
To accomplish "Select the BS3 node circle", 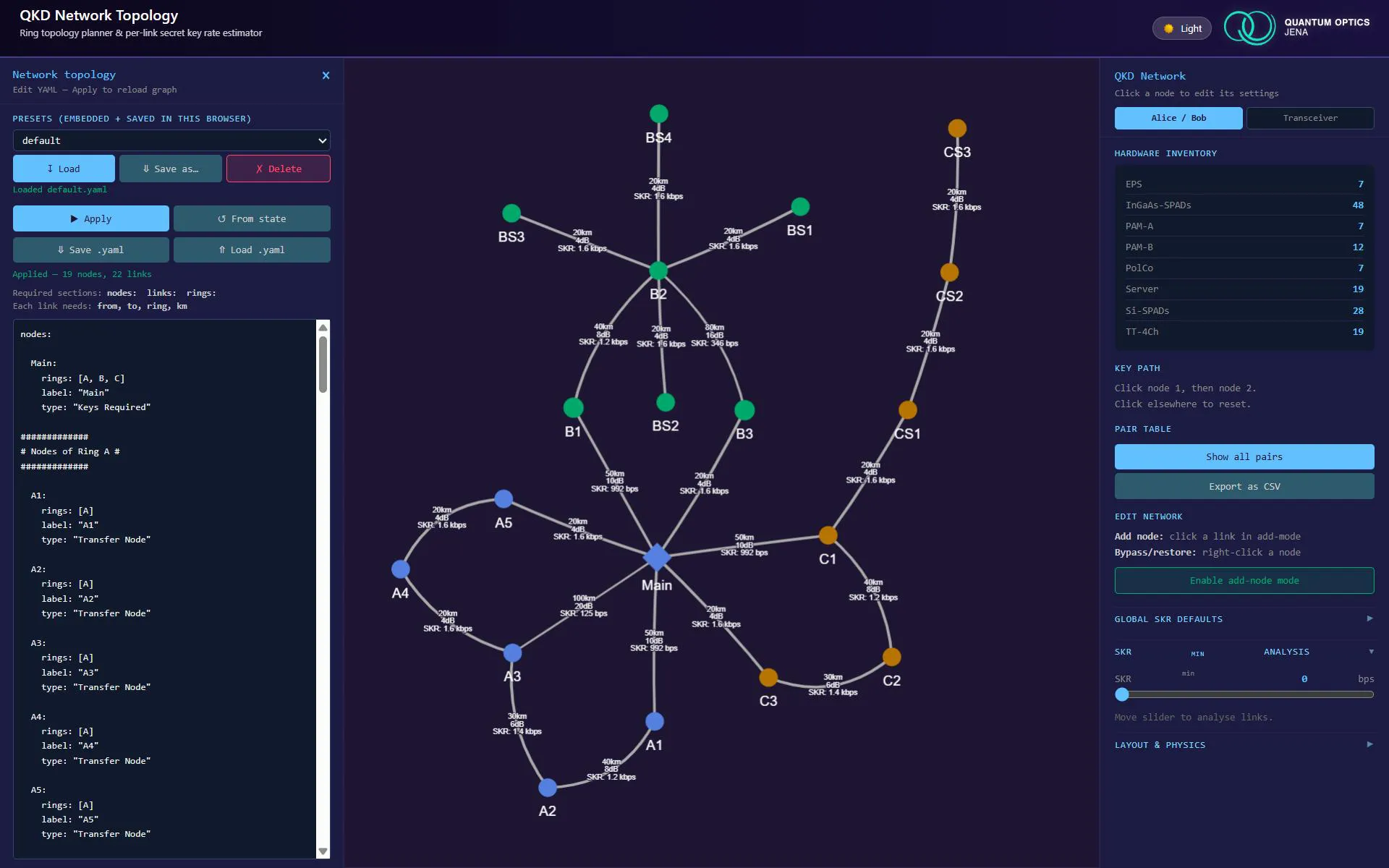I will [511, 213].
